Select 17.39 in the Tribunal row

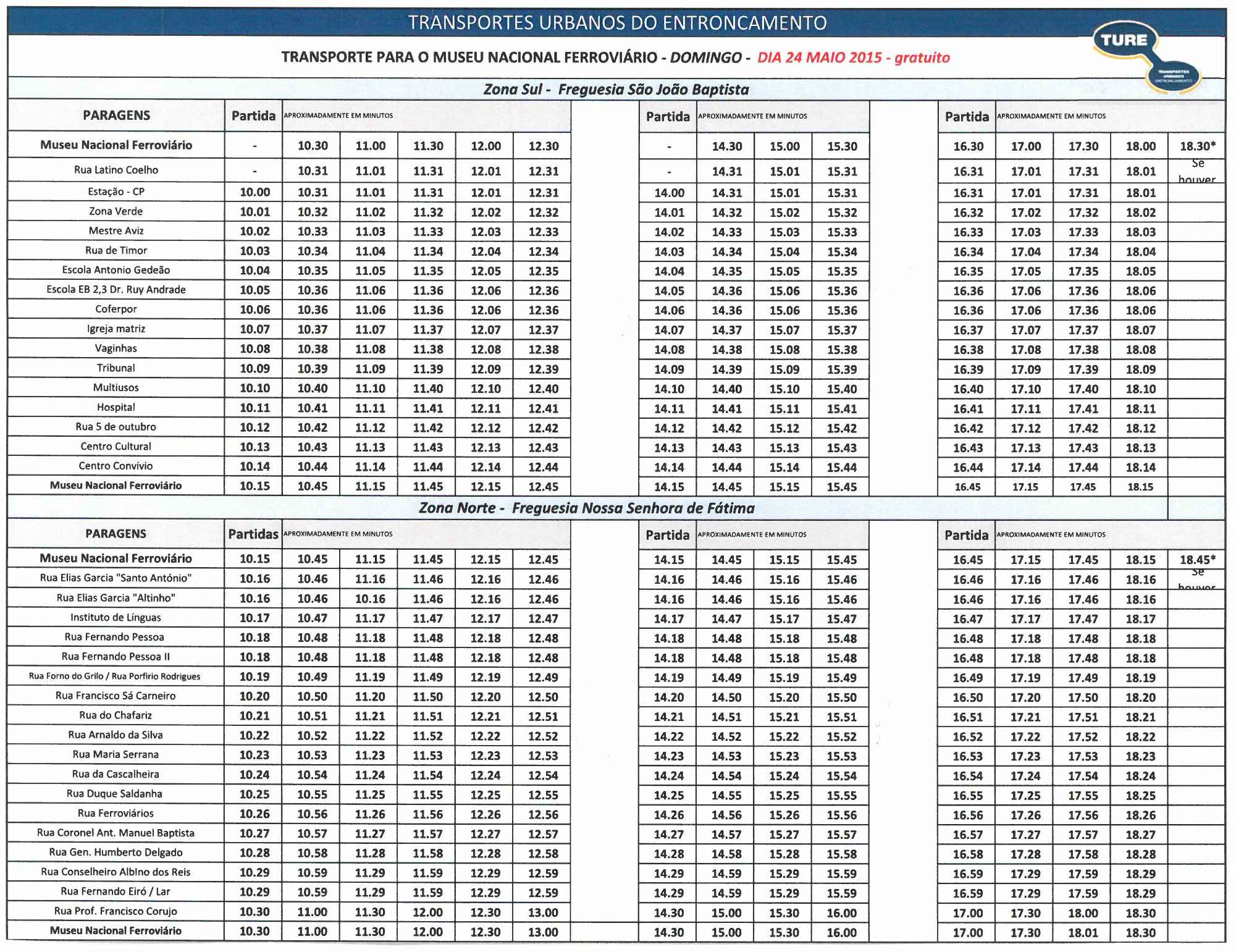1083,369
